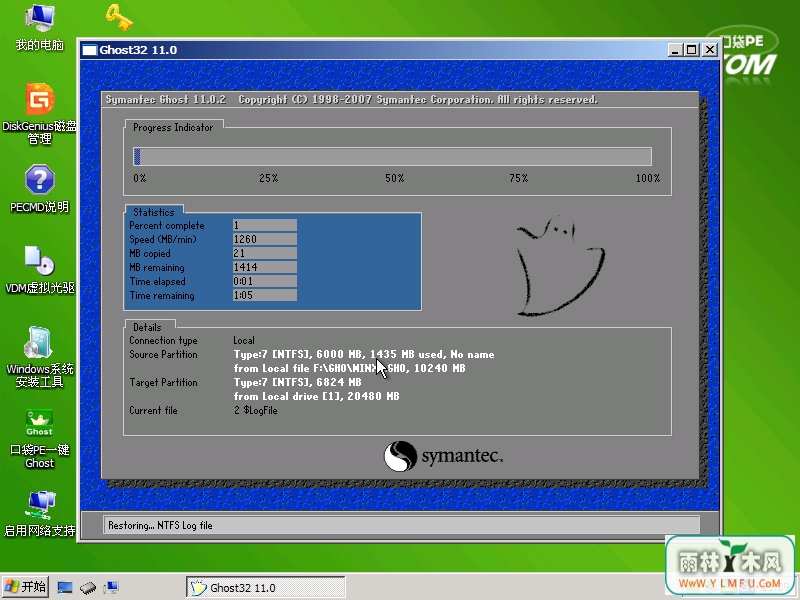Minimize the Ghost32 11.0 window

(676, 50)
